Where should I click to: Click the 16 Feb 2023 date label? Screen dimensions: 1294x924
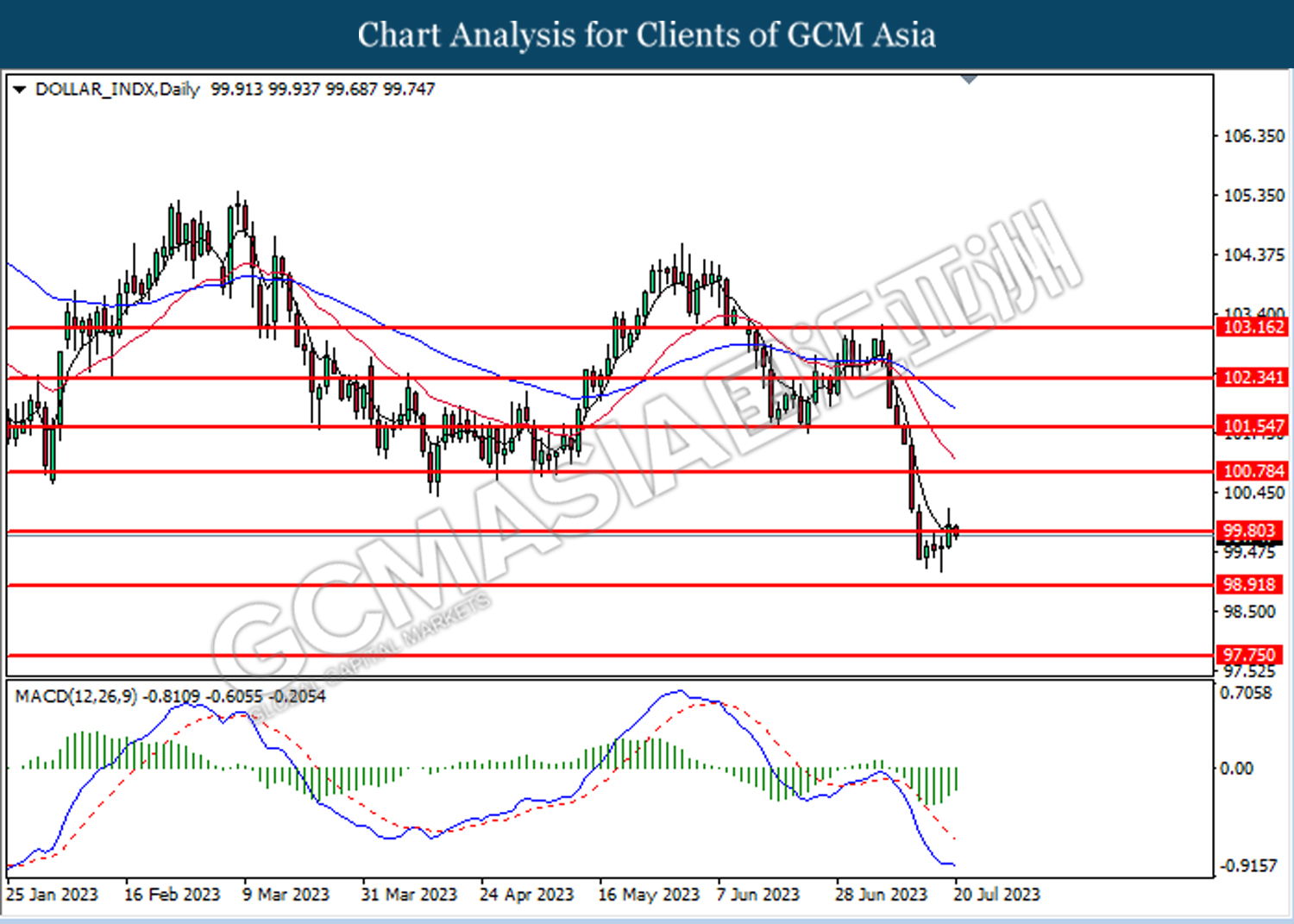click(x=173, y=895)
